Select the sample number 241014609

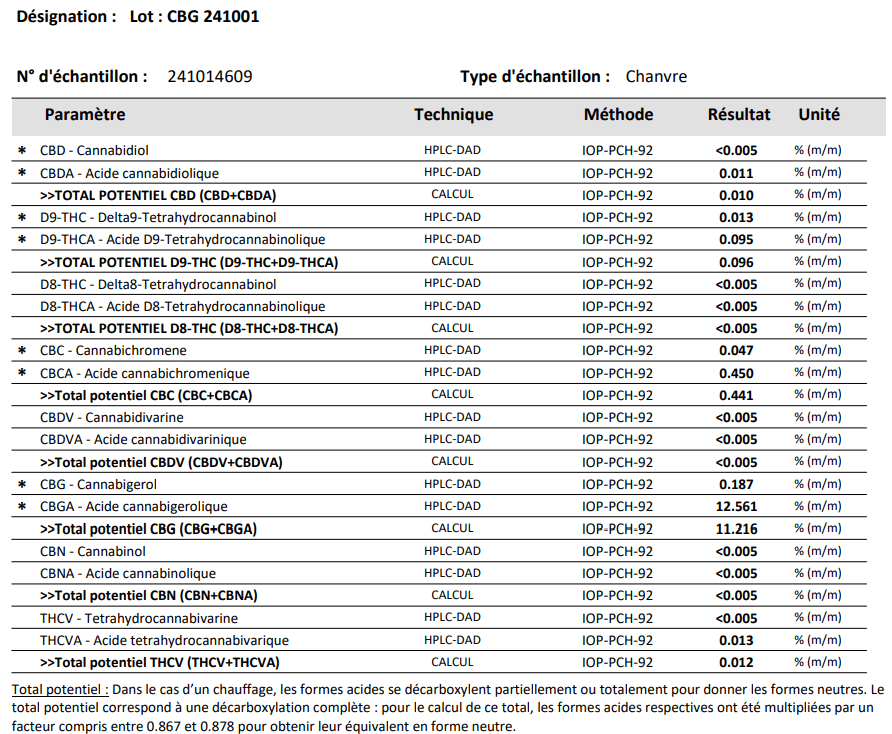point(210,77)
